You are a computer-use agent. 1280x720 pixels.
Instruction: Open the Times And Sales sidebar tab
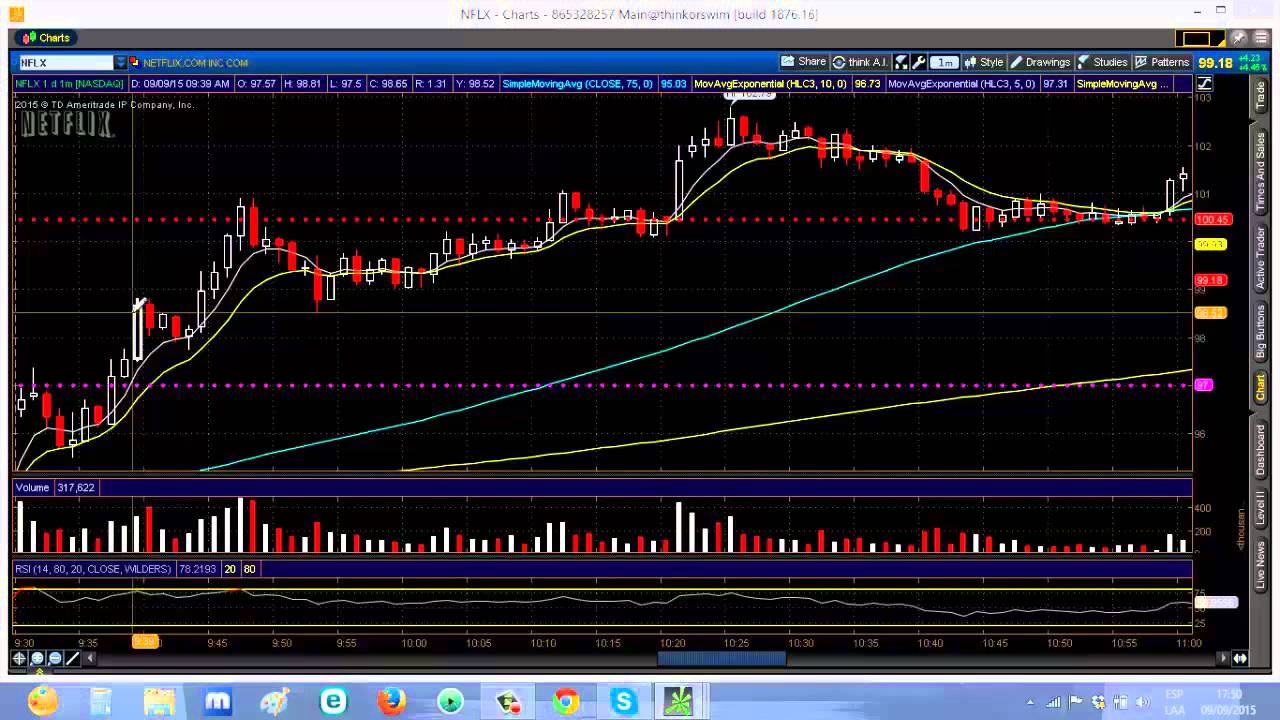[x=1260, y=171]
